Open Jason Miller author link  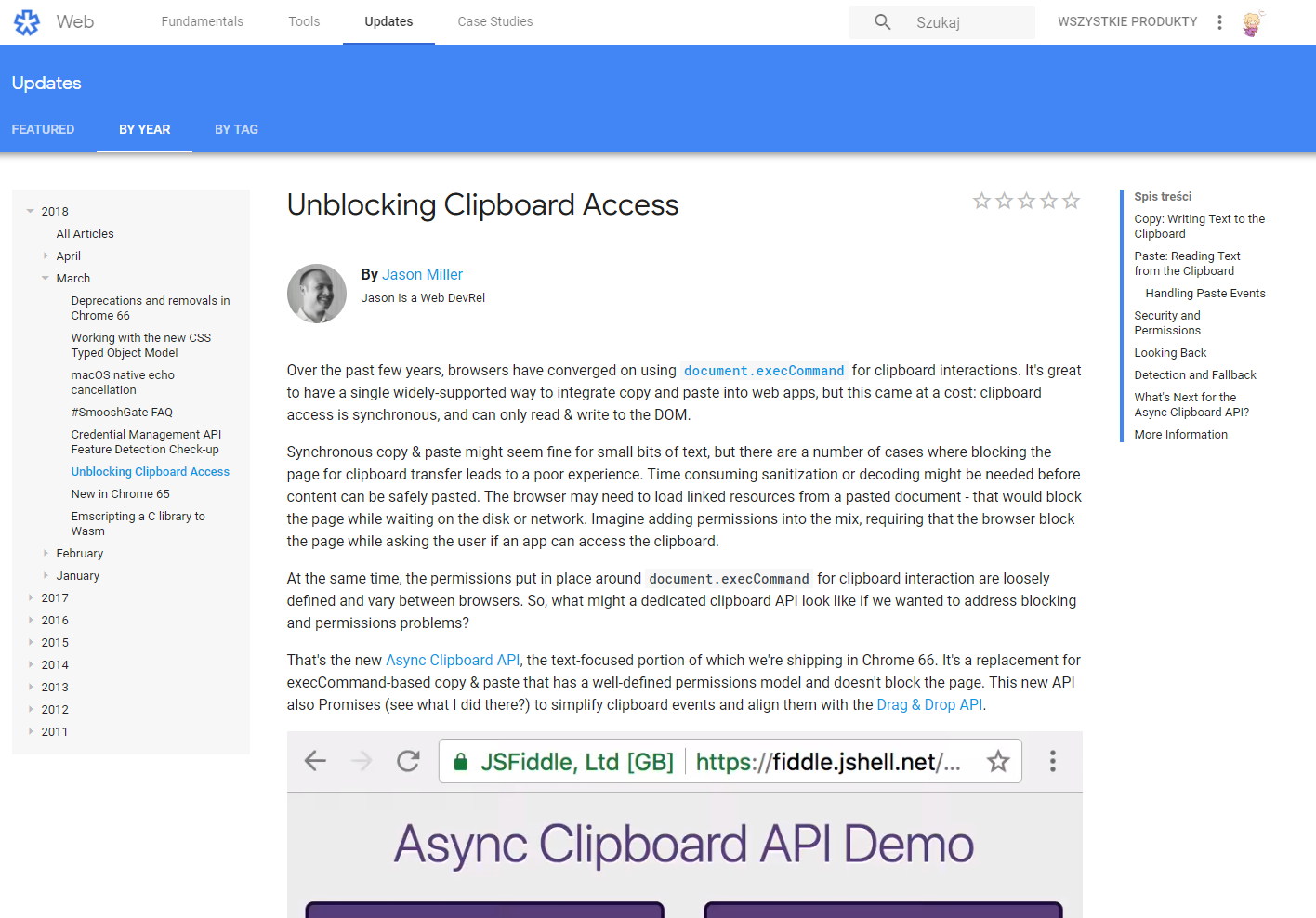[422, 274]
